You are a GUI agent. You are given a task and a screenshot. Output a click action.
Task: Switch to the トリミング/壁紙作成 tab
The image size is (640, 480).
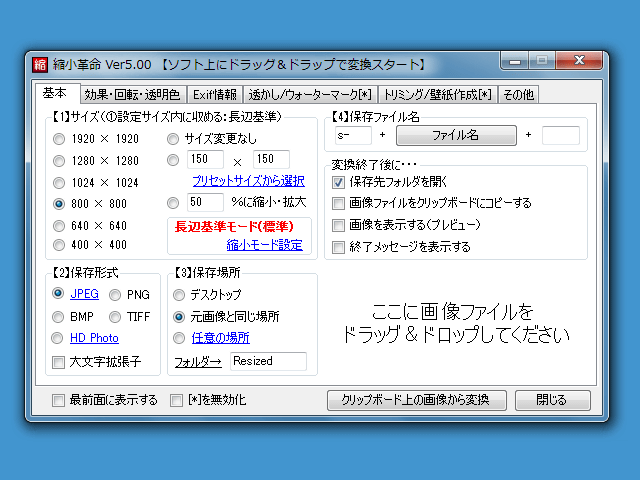pyautogui.click(x=438, y=95)
